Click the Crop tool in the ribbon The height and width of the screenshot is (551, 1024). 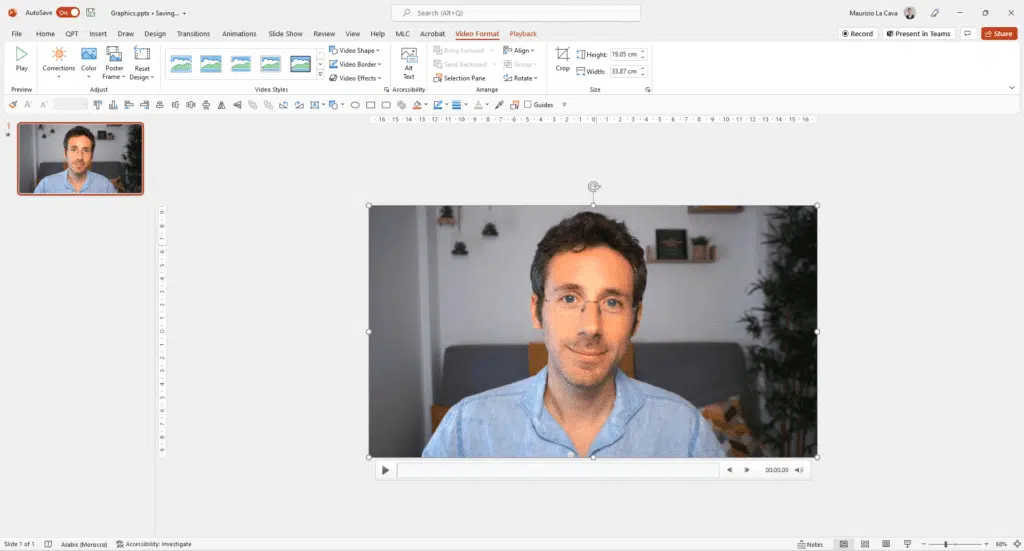562,58
